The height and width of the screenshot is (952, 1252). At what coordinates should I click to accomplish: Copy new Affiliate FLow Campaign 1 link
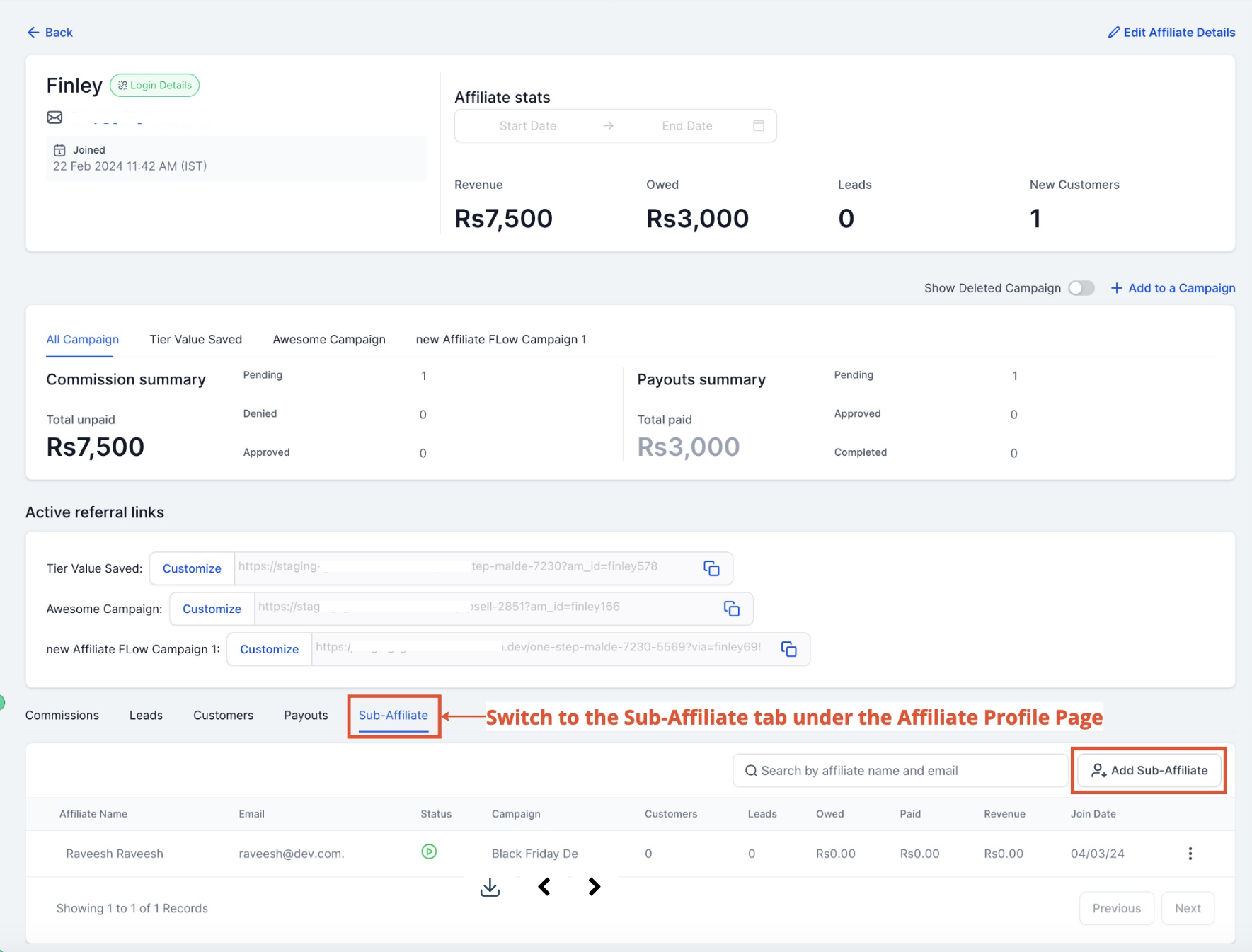tap(788, 649)
